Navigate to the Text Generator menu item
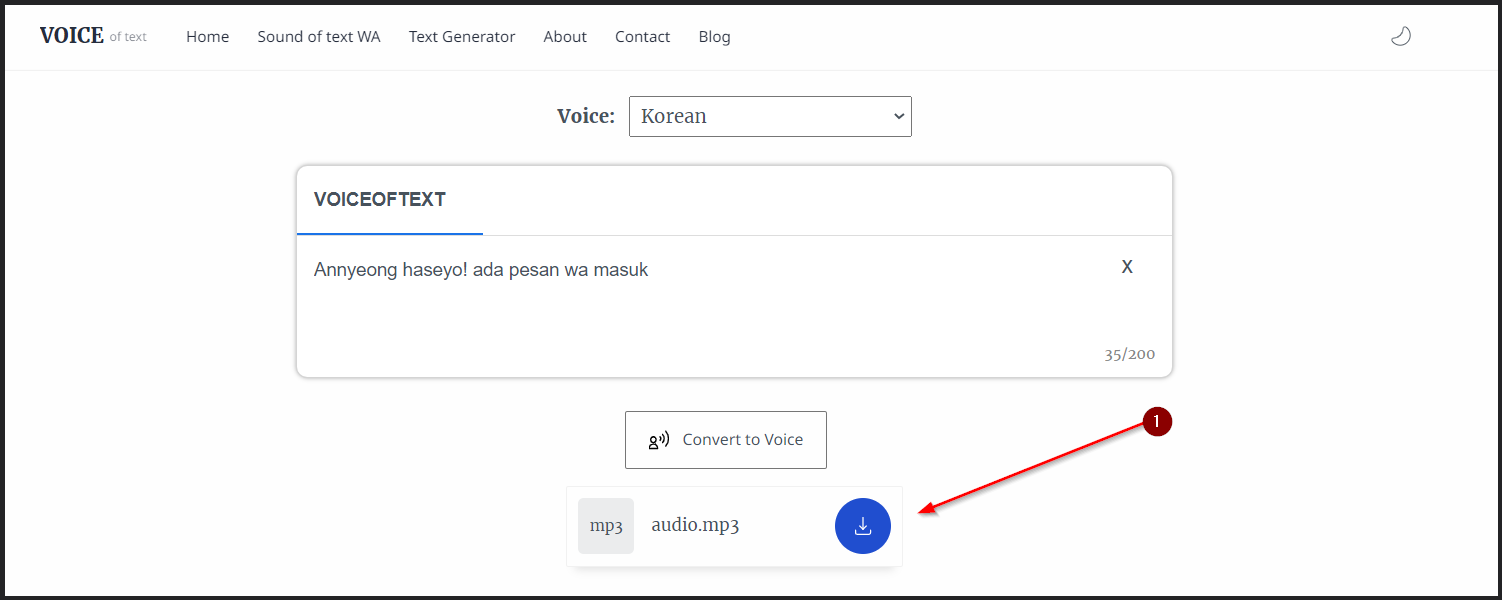The height and width of the screenshot is (600, 1502). [x=461, y=36]
